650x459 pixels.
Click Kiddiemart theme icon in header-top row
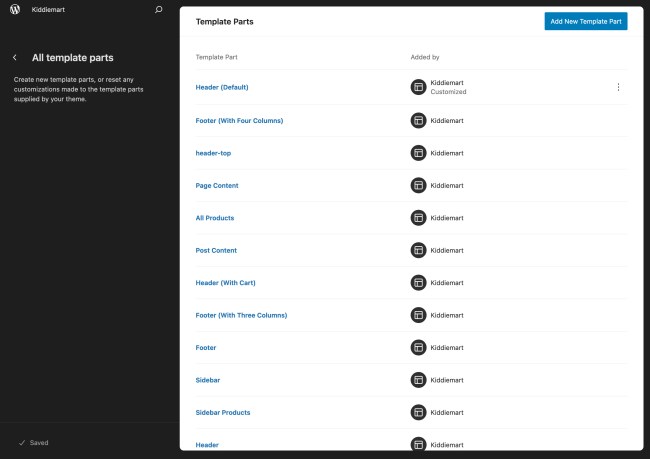click(x=419, y=153)
